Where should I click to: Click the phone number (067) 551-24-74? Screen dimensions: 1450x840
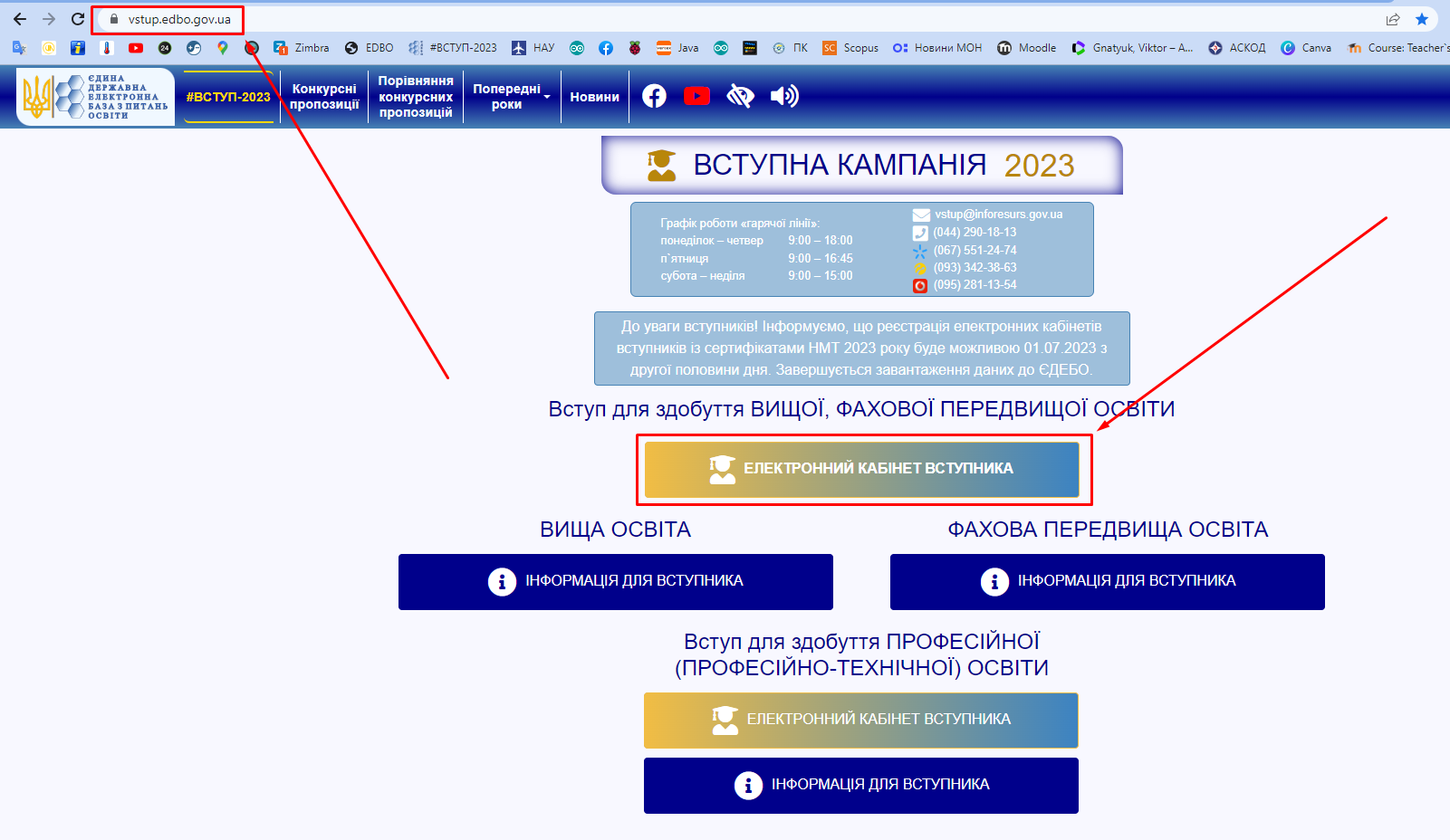click(x=975, y=251)
